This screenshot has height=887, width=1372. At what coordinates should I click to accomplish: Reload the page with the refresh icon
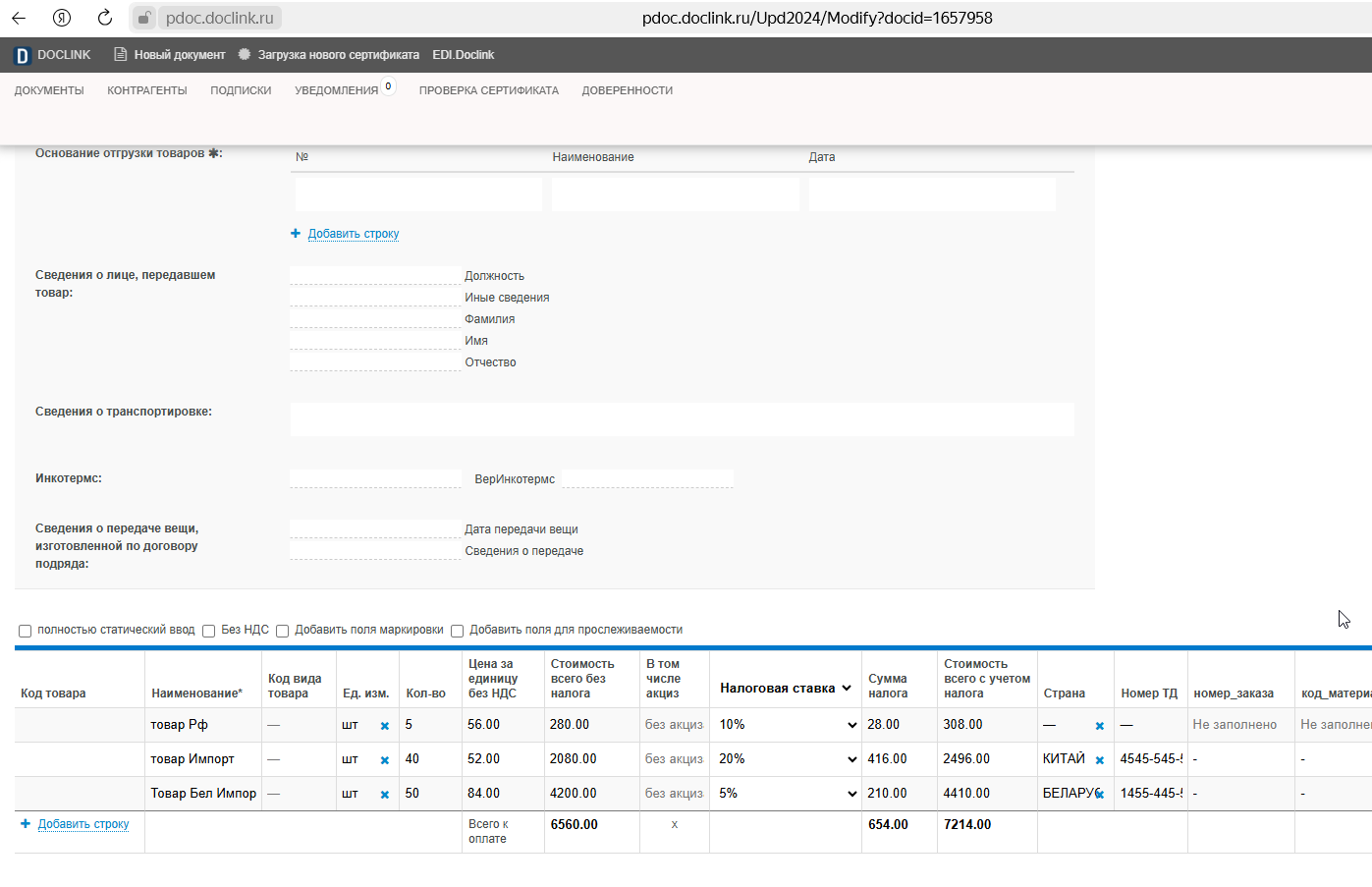pos(105,18)
